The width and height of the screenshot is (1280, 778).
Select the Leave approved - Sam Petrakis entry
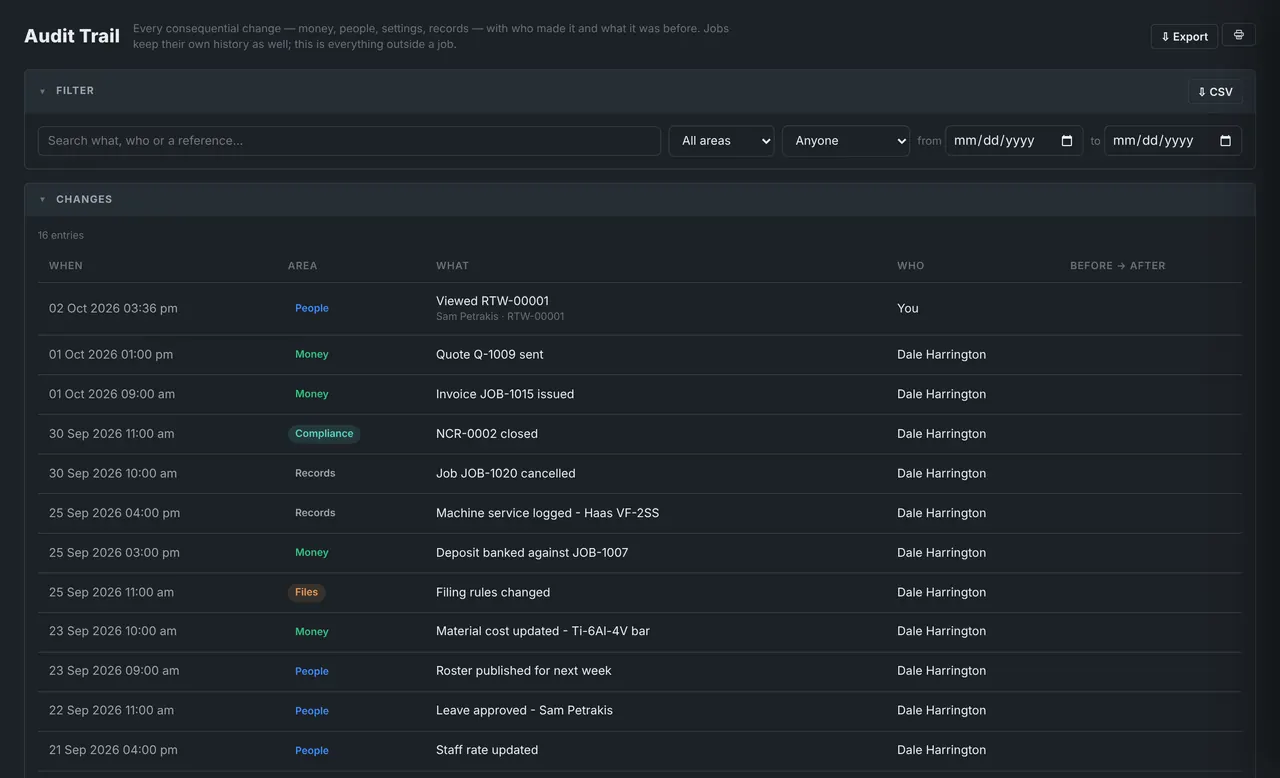pos(640,711)
